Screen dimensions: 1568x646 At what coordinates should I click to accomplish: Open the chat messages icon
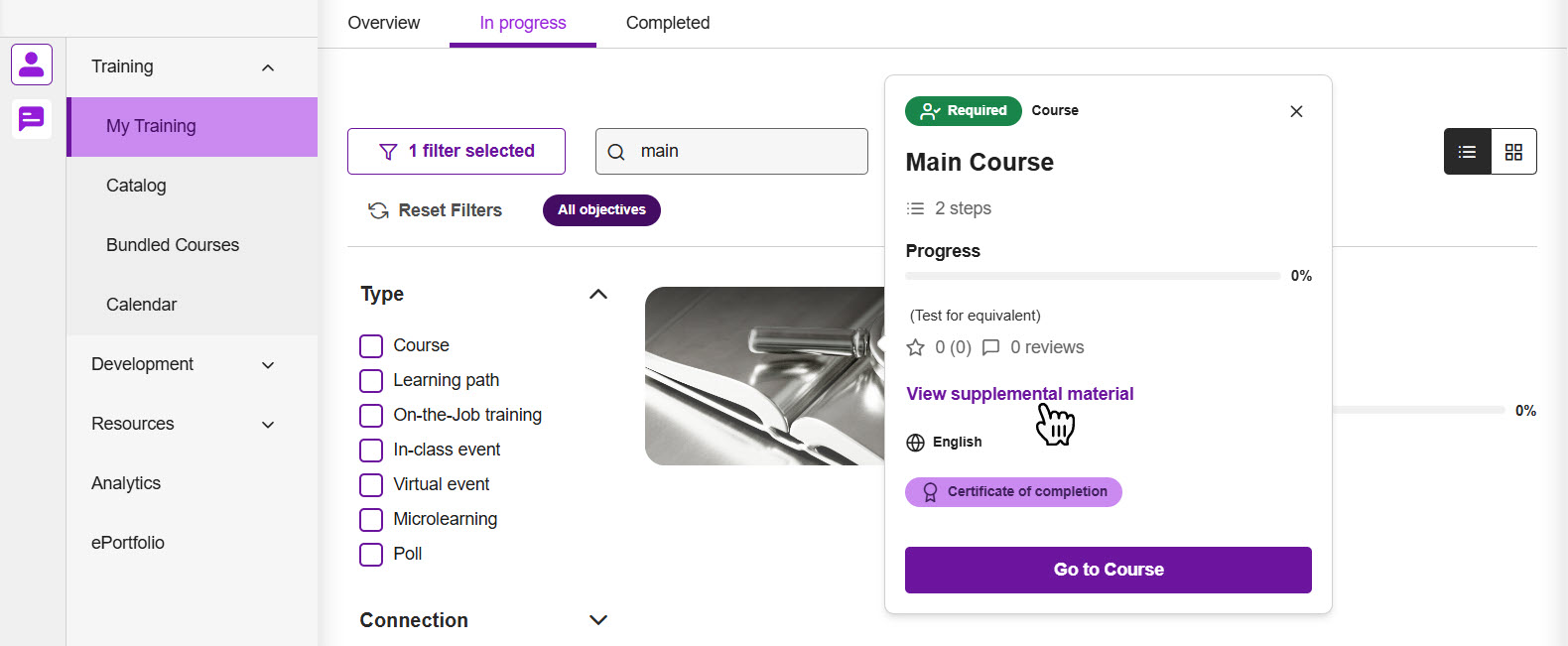tap(32, 119)
